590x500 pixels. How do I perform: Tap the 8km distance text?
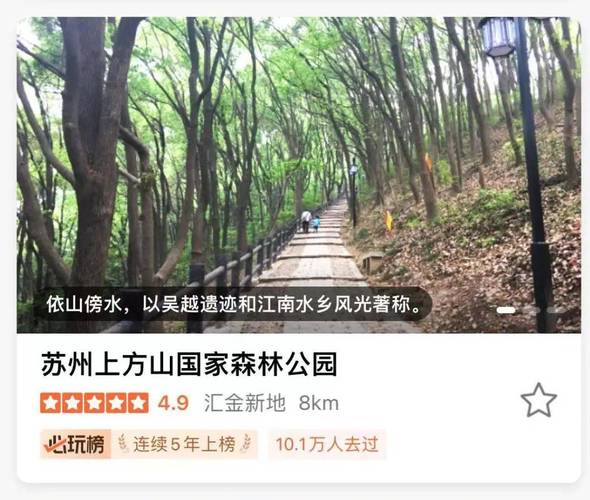pos(319,403)
